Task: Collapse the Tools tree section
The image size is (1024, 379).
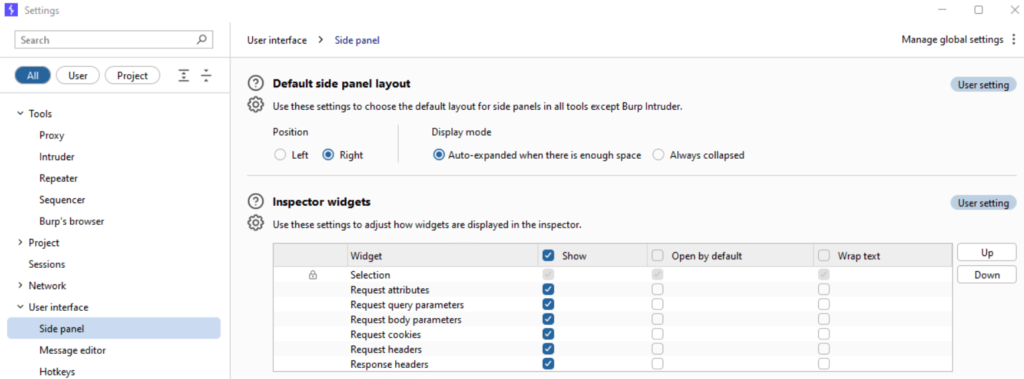Action: [x=20, y=114]
